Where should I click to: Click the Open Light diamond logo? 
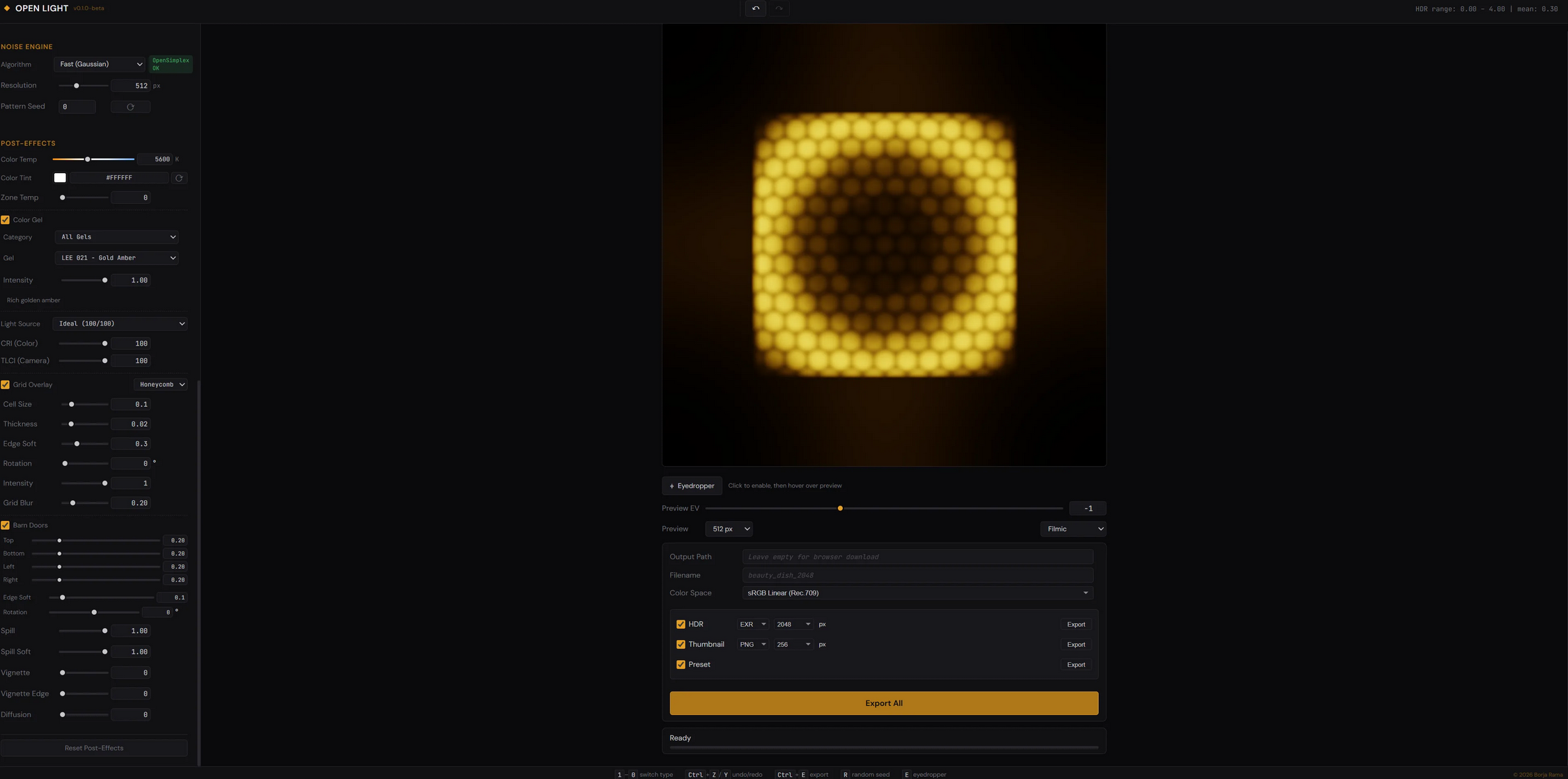coord(7,8)
